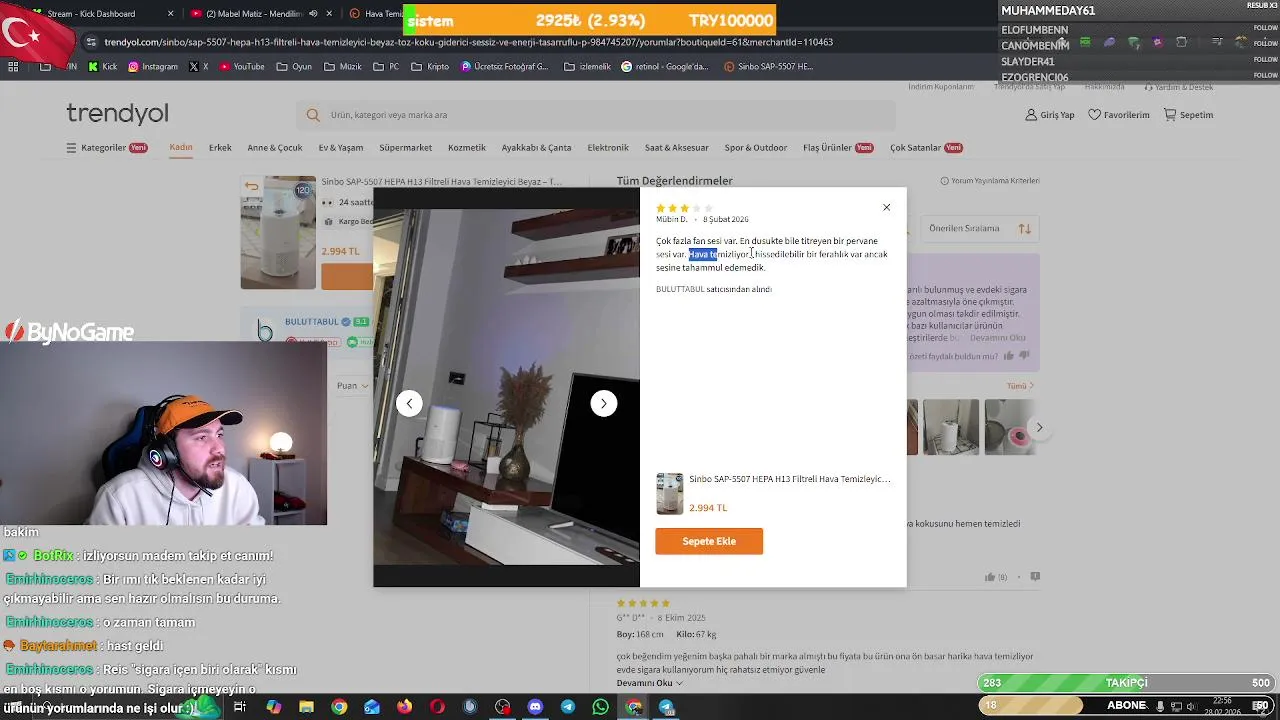Image resolution: width=1280 pixels, height=720 pixels.
Task: Open the YouTube bookmark
Action: (x=242, y=67)
